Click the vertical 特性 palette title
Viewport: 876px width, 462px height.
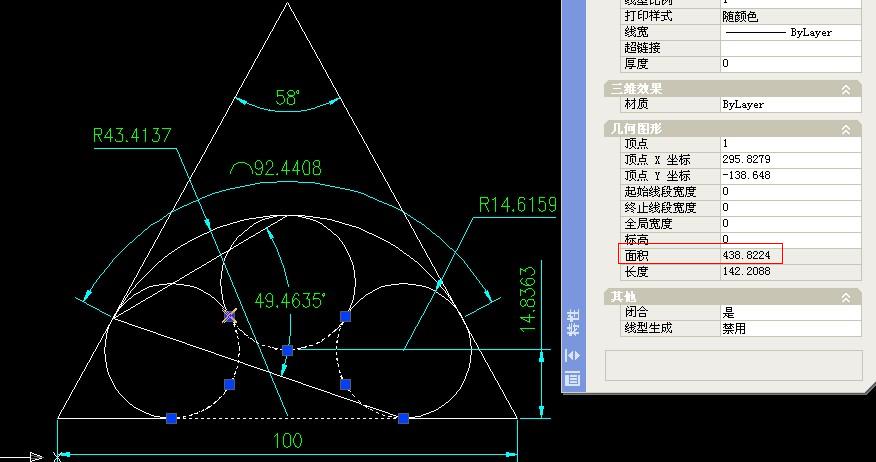(573, 323)
